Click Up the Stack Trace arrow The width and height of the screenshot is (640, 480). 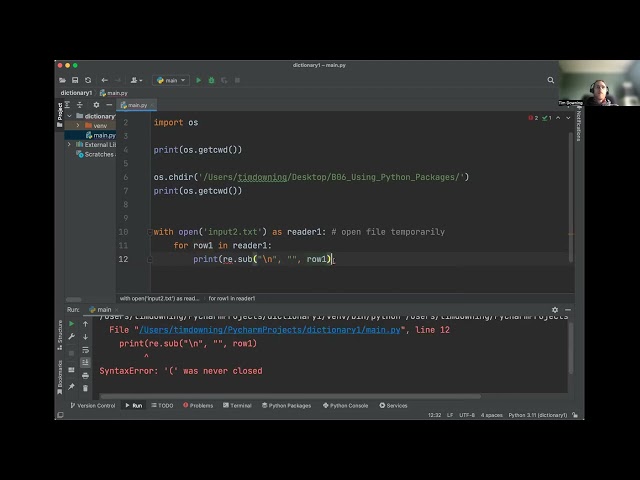pos(85,324)
